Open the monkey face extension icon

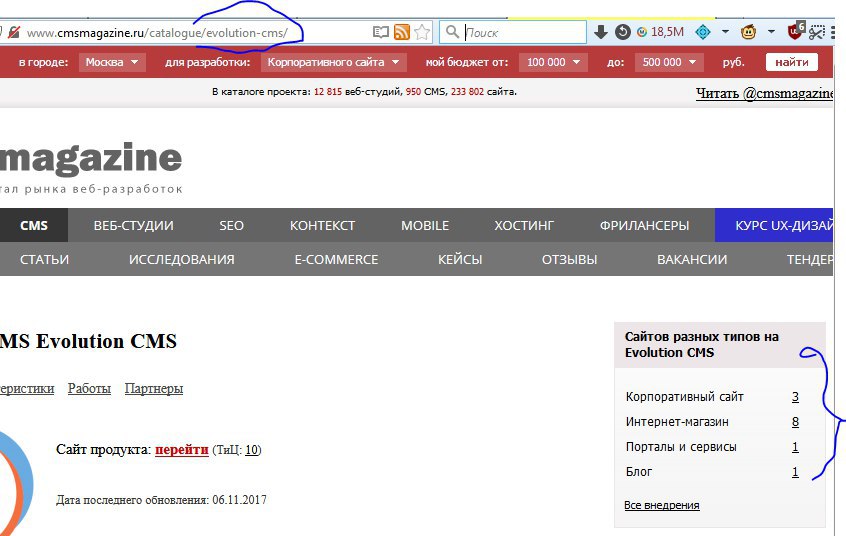point(748,32)
